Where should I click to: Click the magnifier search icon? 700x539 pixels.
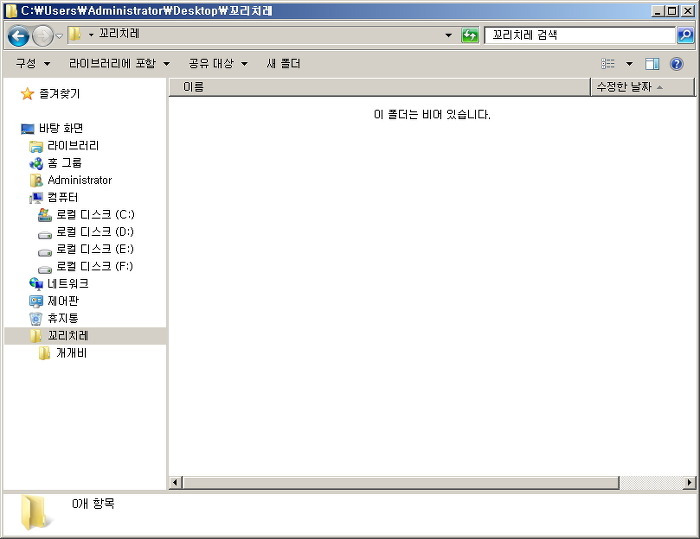[x=685, y=35]
